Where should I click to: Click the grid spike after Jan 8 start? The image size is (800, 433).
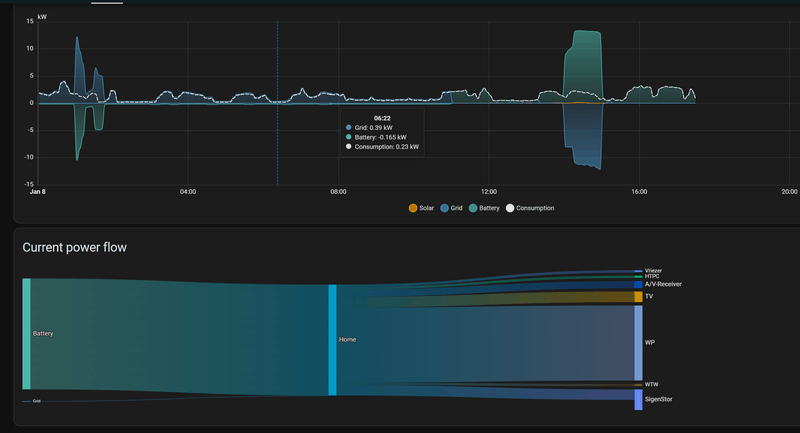pyautogui.click(x=78, y=66)
